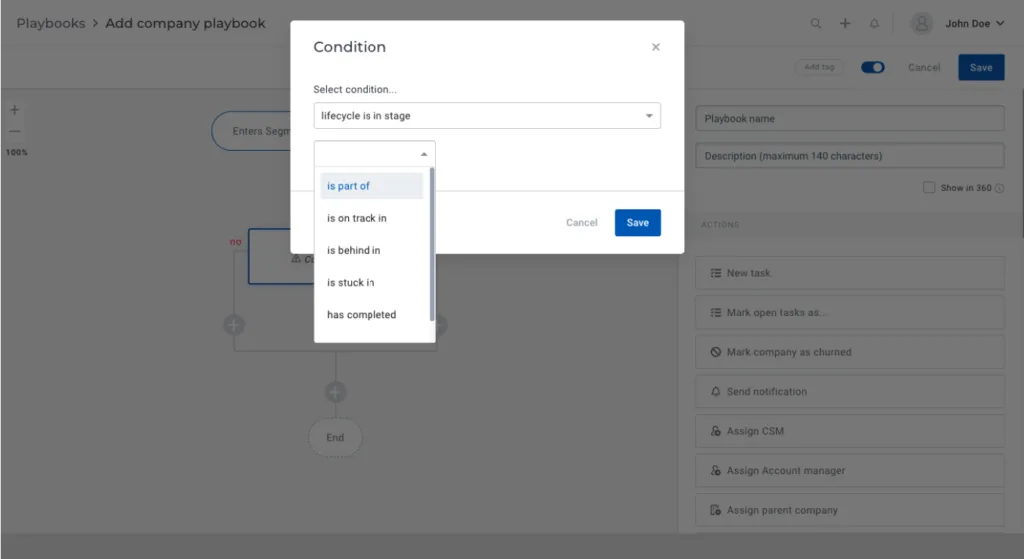Click the Assign Account manager person icon
Viewport: 1024px width, 559px height.
(x=716, y=471)
